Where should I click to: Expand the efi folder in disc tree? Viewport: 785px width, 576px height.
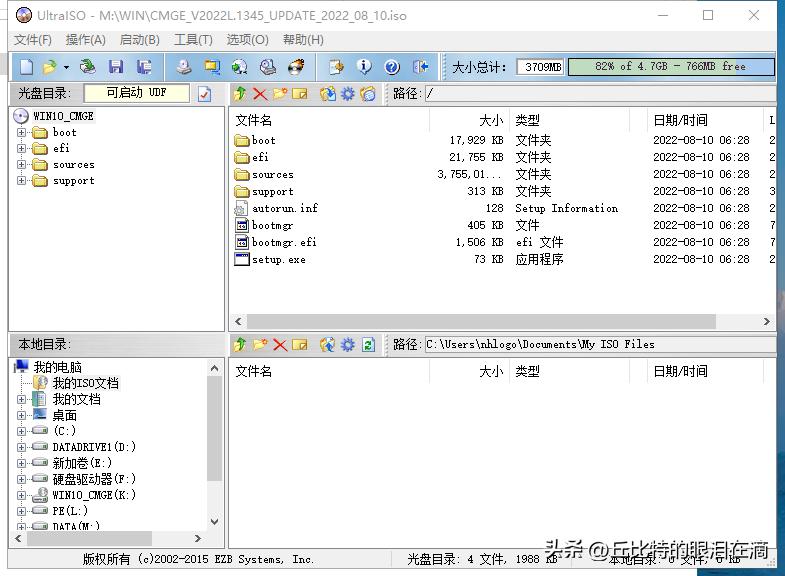point(21,148)
